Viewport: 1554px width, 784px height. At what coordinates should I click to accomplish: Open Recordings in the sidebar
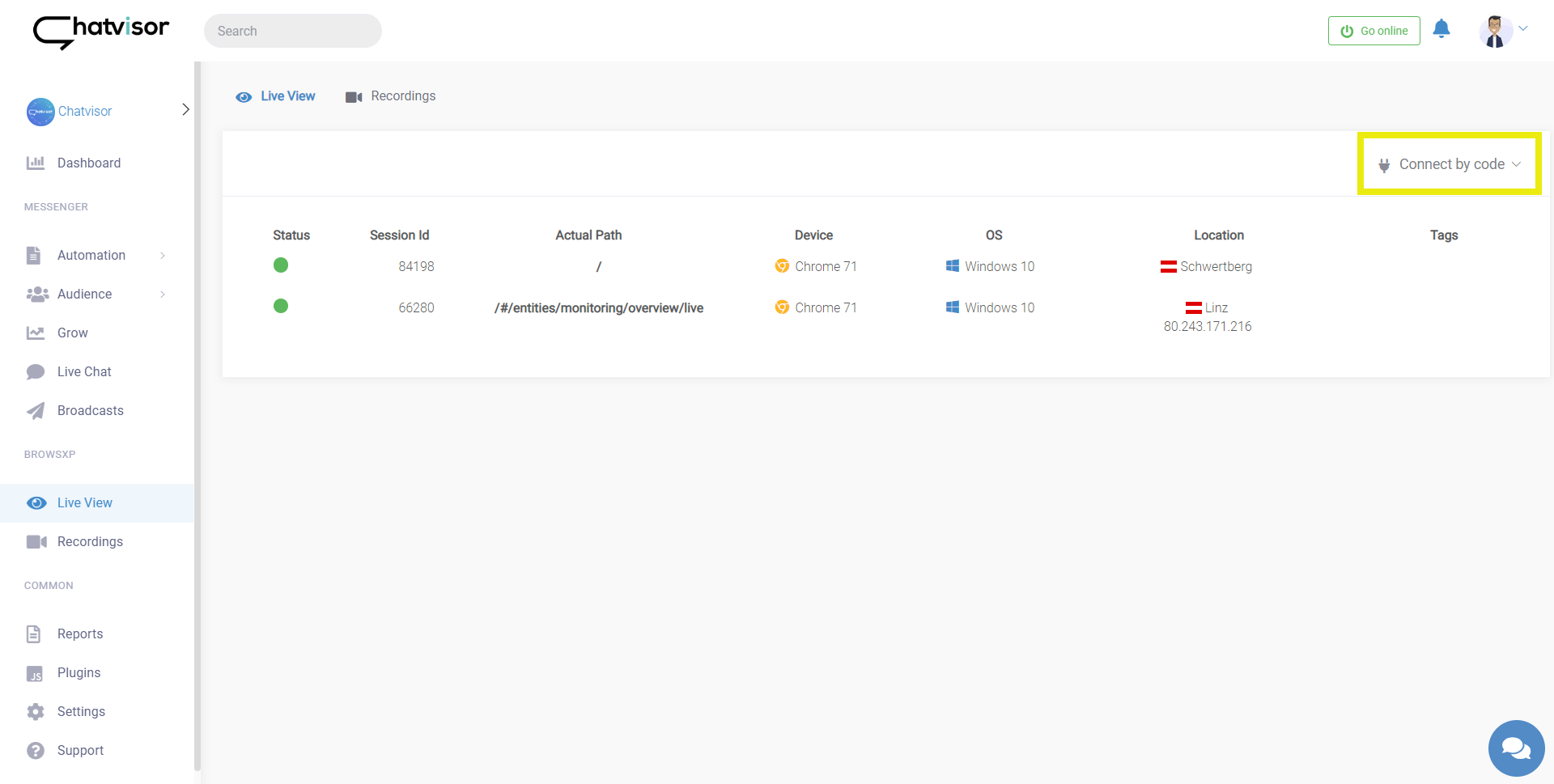[90, 541]
